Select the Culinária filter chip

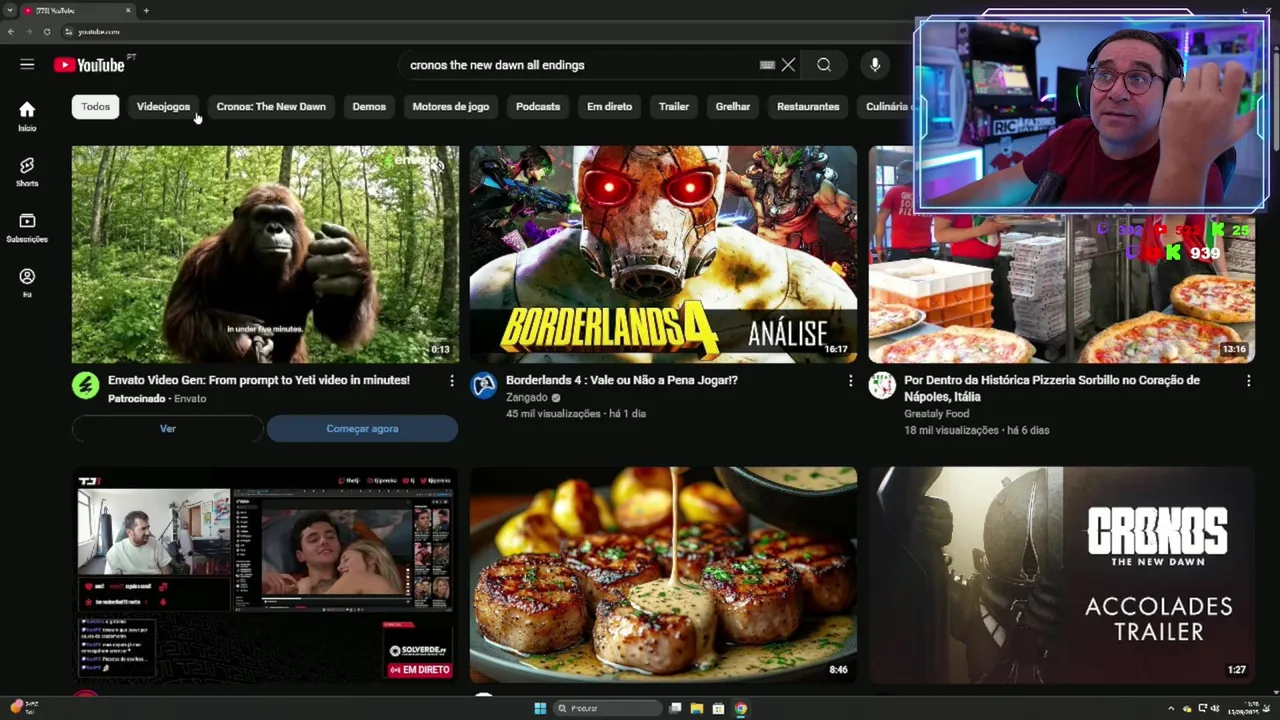(x=886, y=107)
